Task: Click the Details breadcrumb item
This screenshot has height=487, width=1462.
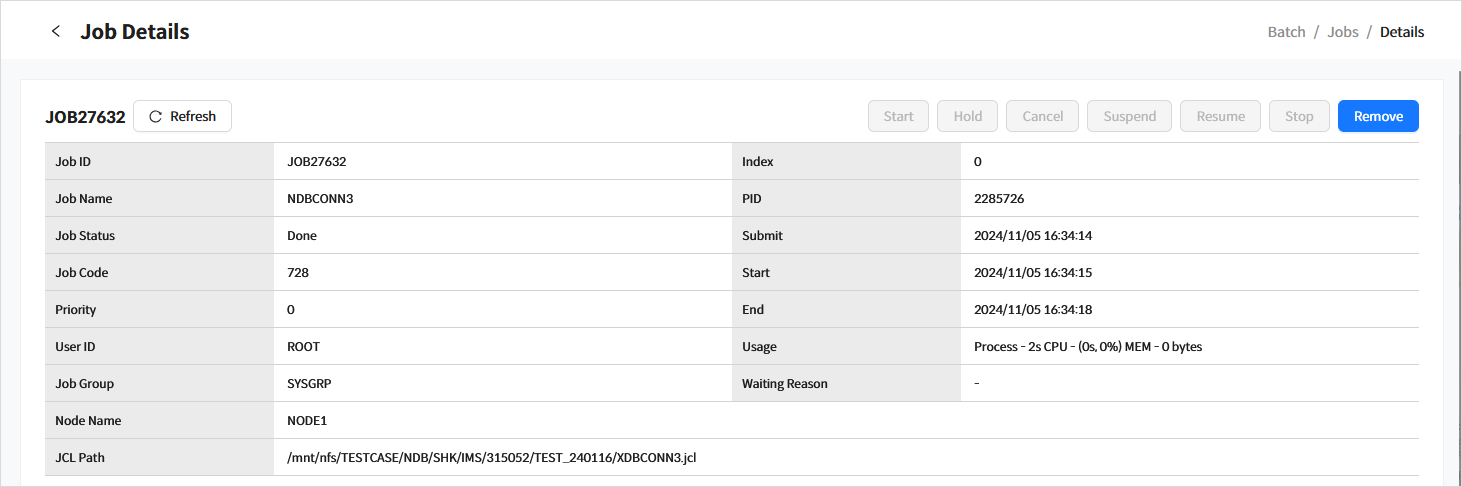Action: click(1401, 32)
